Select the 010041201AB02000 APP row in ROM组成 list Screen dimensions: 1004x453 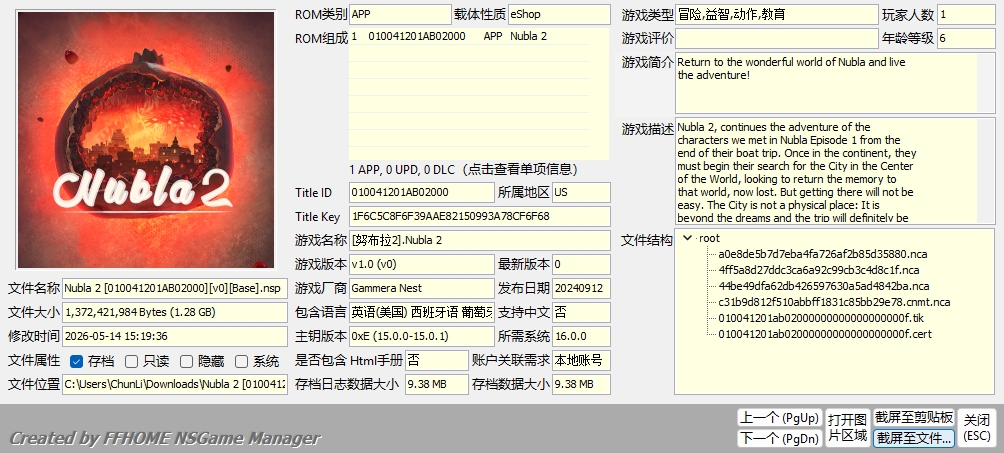469,37
